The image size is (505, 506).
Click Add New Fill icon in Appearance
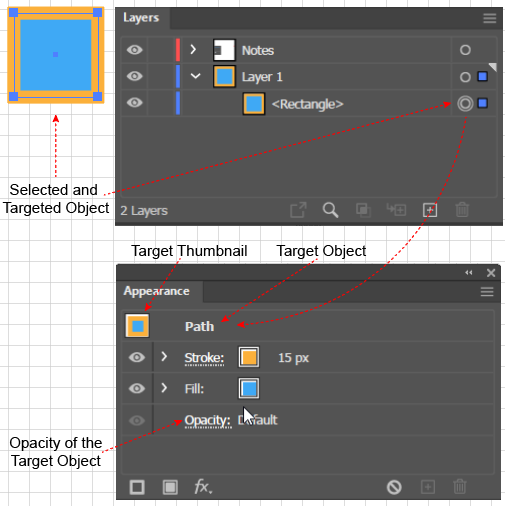click(170, 487)
